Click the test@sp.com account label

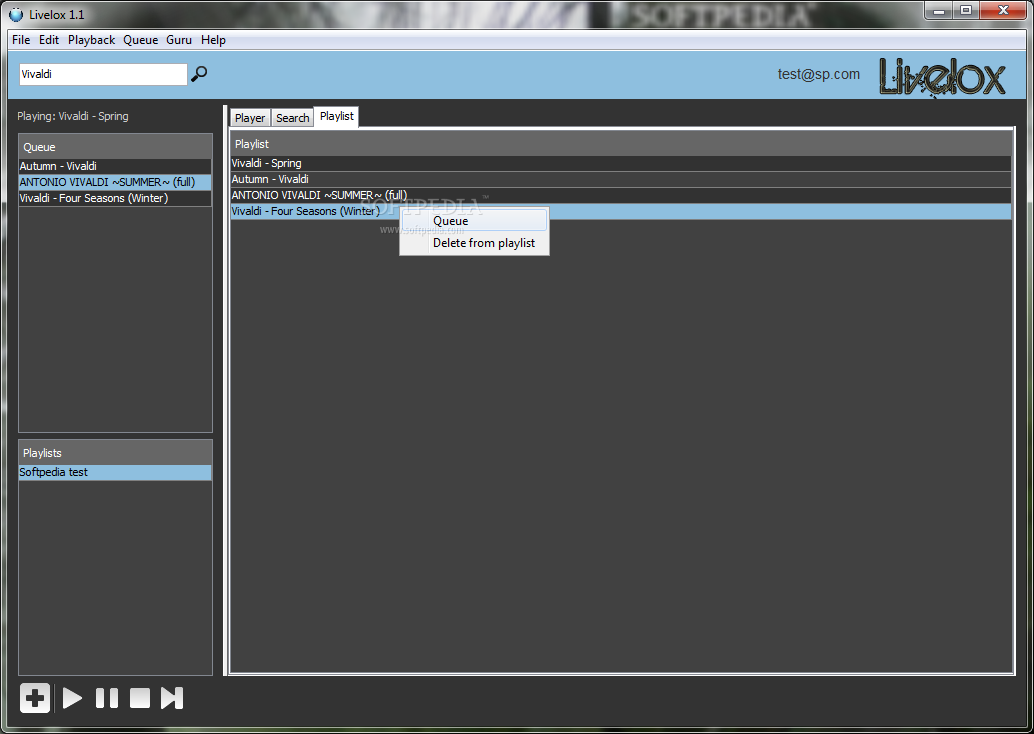818,74
